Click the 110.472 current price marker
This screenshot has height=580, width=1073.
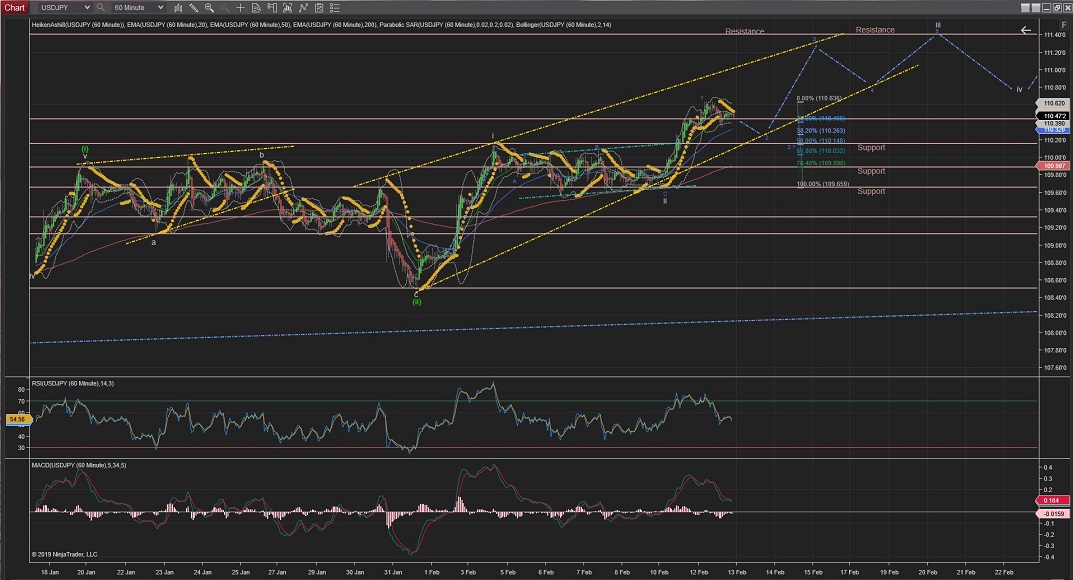1053,116
